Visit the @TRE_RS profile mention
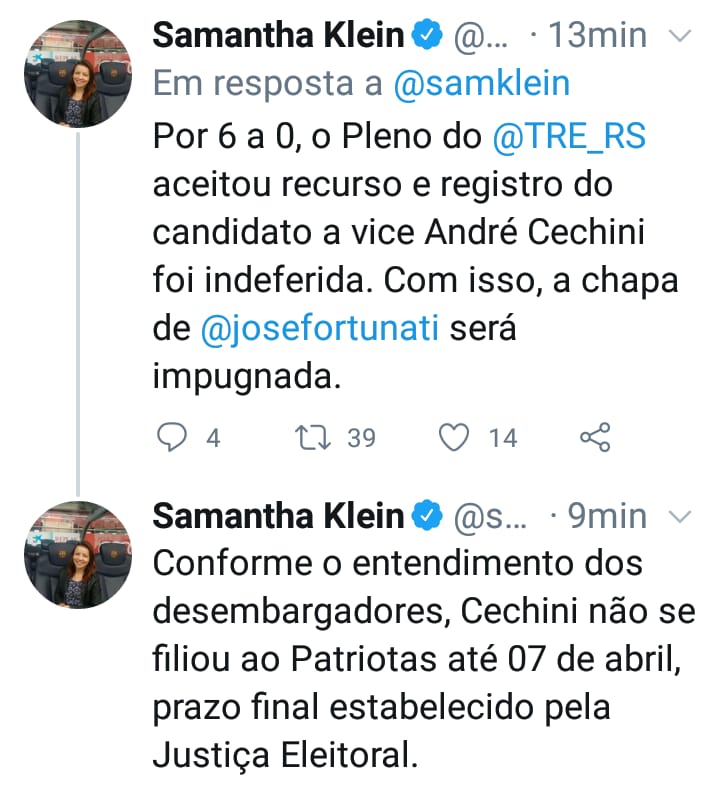Image resolution: width=720 pixels, height=793 pixels. [570, 136]
